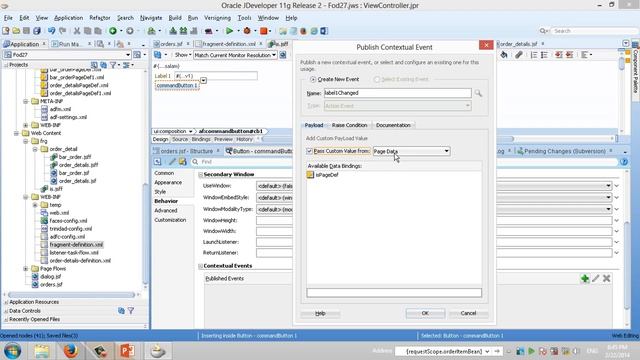Click the isPageDef data binding item

[322, 175]
